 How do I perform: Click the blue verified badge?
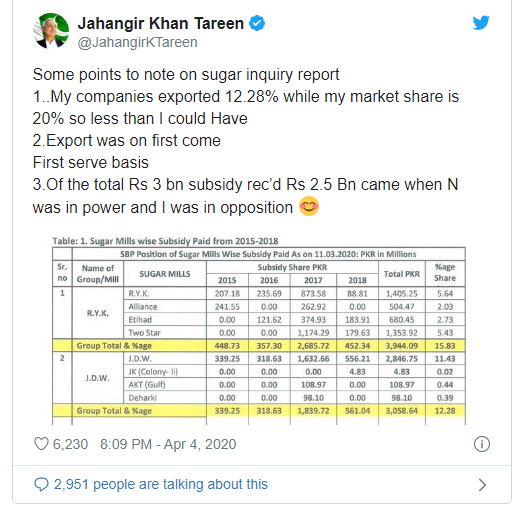pos(257,23)
